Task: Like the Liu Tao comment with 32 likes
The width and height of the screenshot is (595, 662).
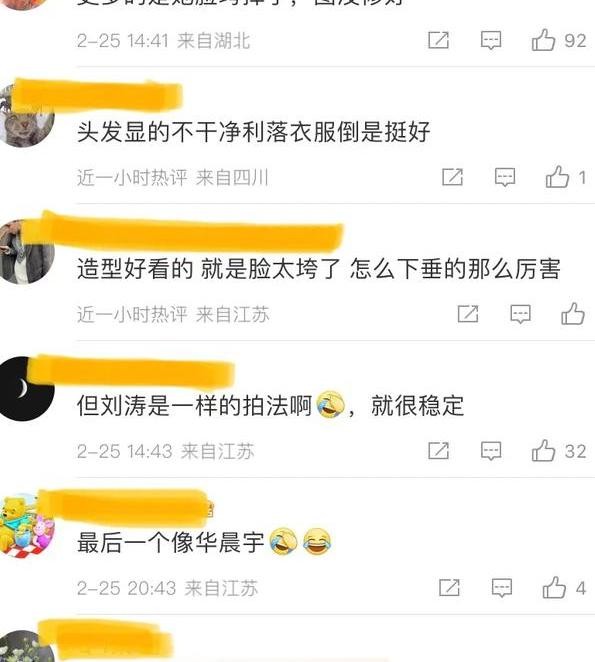Action: [x=543, y=450]
